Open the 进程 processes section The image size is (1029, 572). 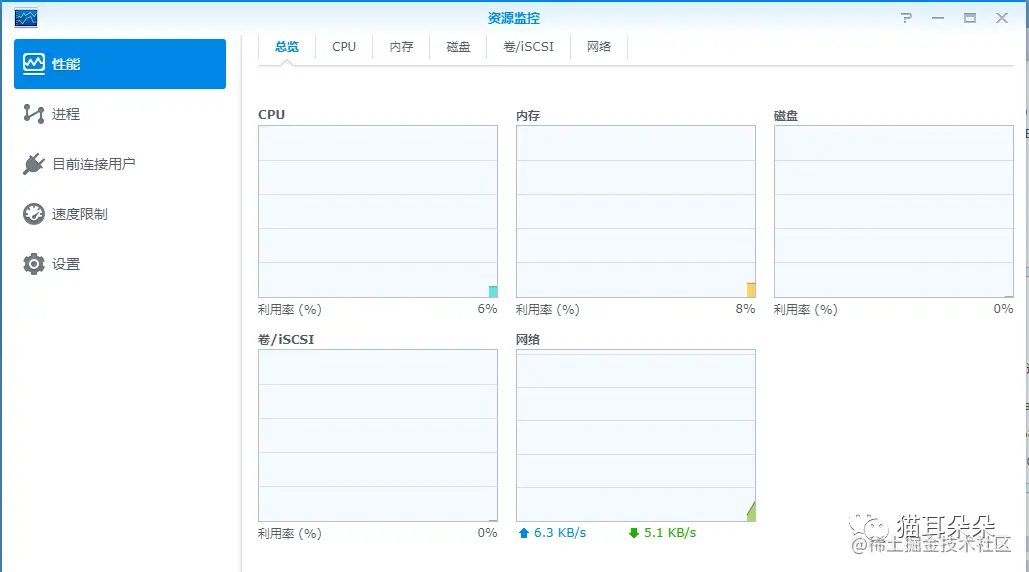coord(120,114)
